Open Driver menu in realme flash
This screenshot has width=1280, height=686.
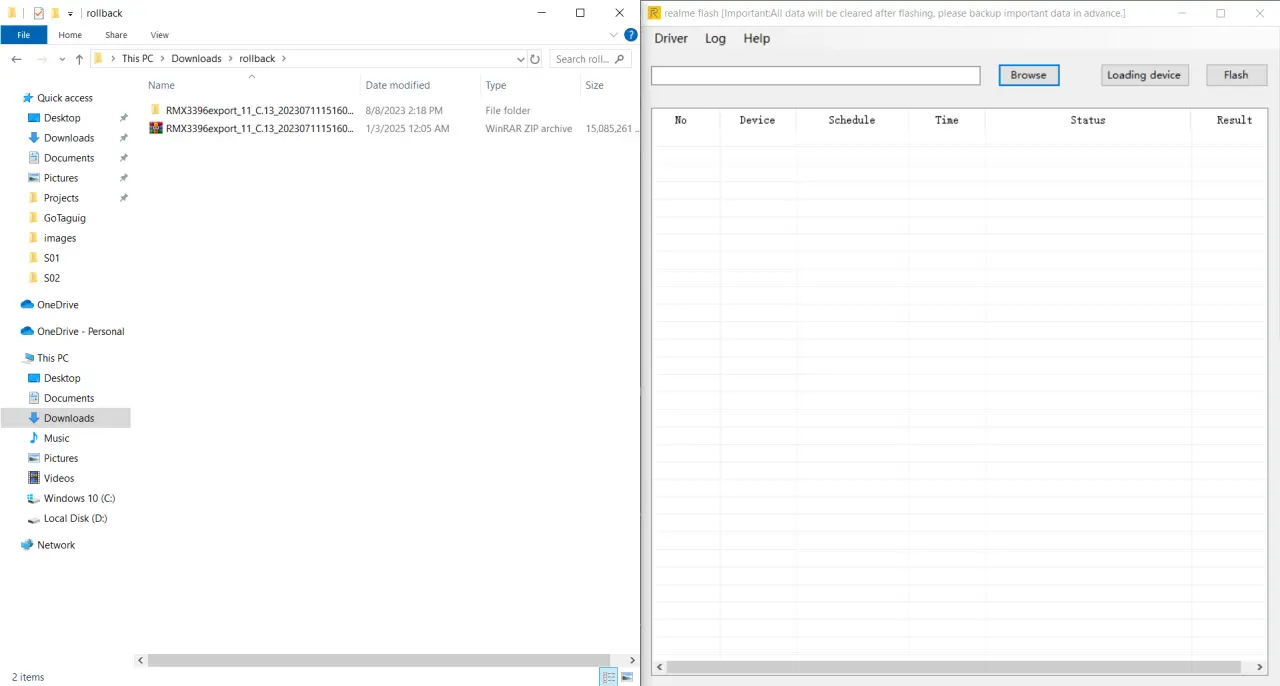[671, 38]
